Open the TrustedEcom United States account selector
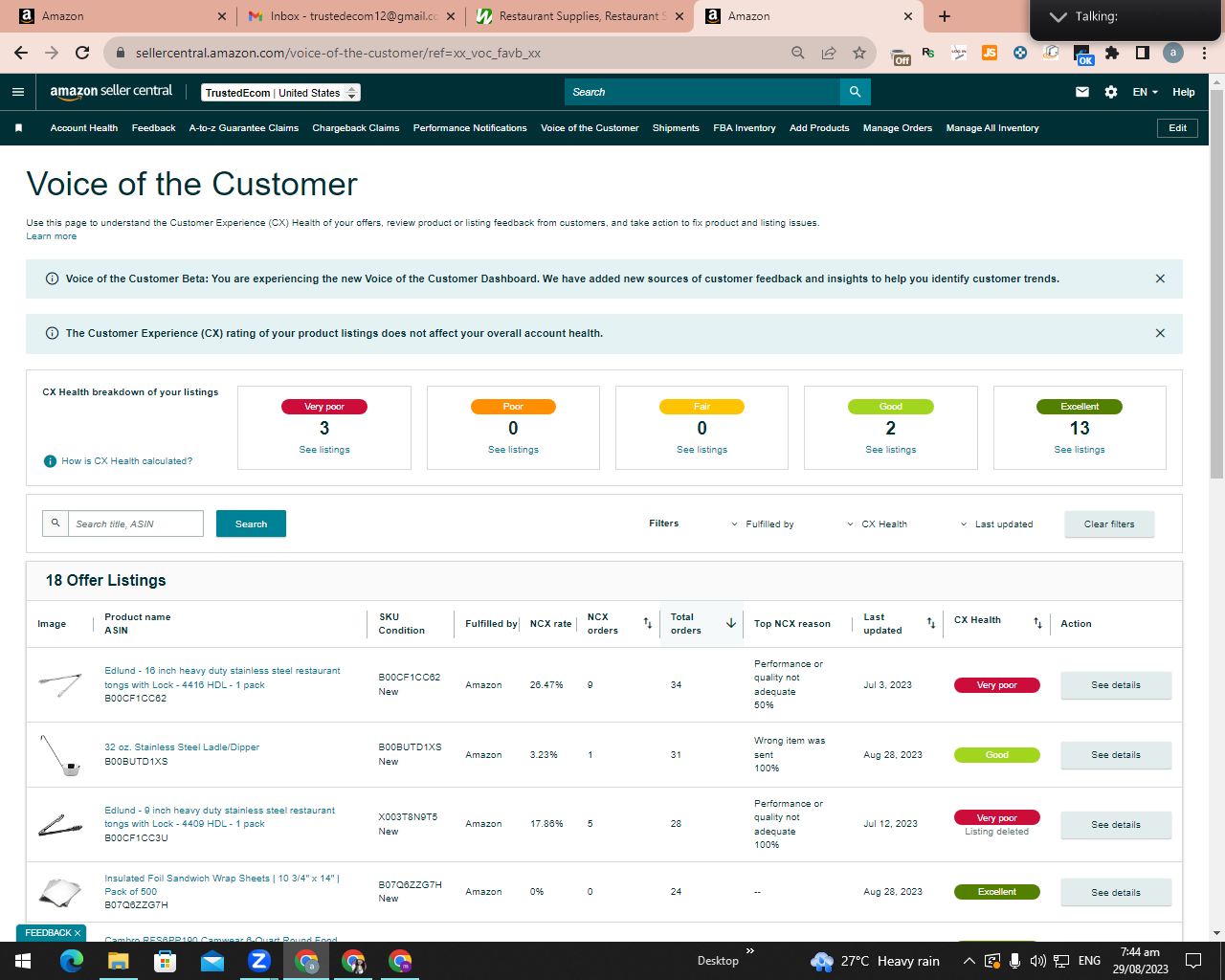Screen dimensions: 1225x980 281,93
